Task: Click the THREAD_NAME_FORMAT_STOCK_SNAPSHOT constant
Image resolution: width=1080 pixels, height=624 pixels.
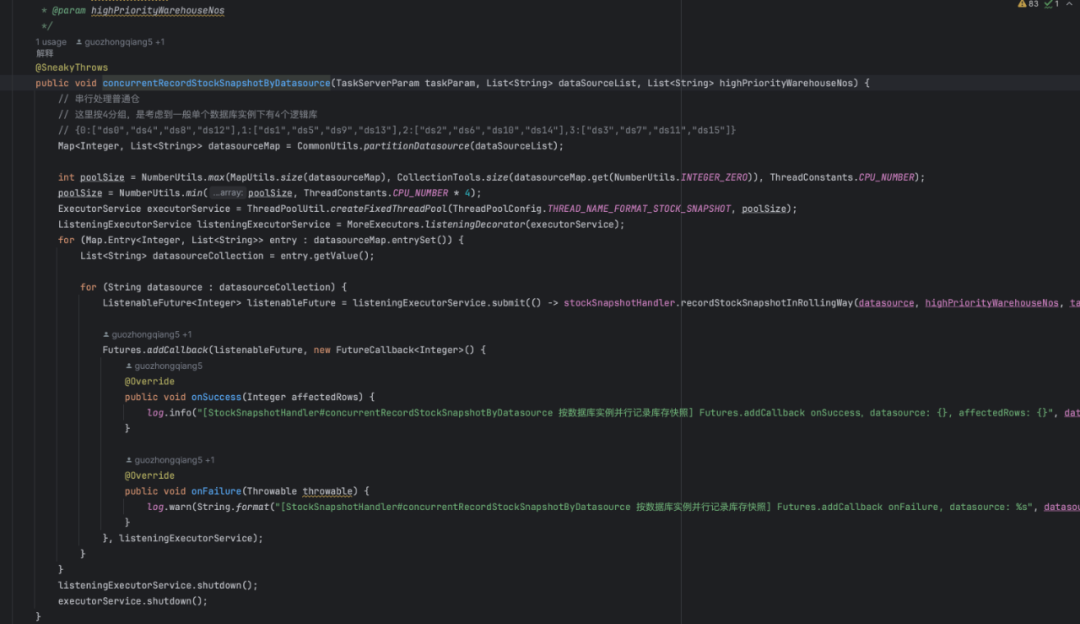Action: click(639, 209)
